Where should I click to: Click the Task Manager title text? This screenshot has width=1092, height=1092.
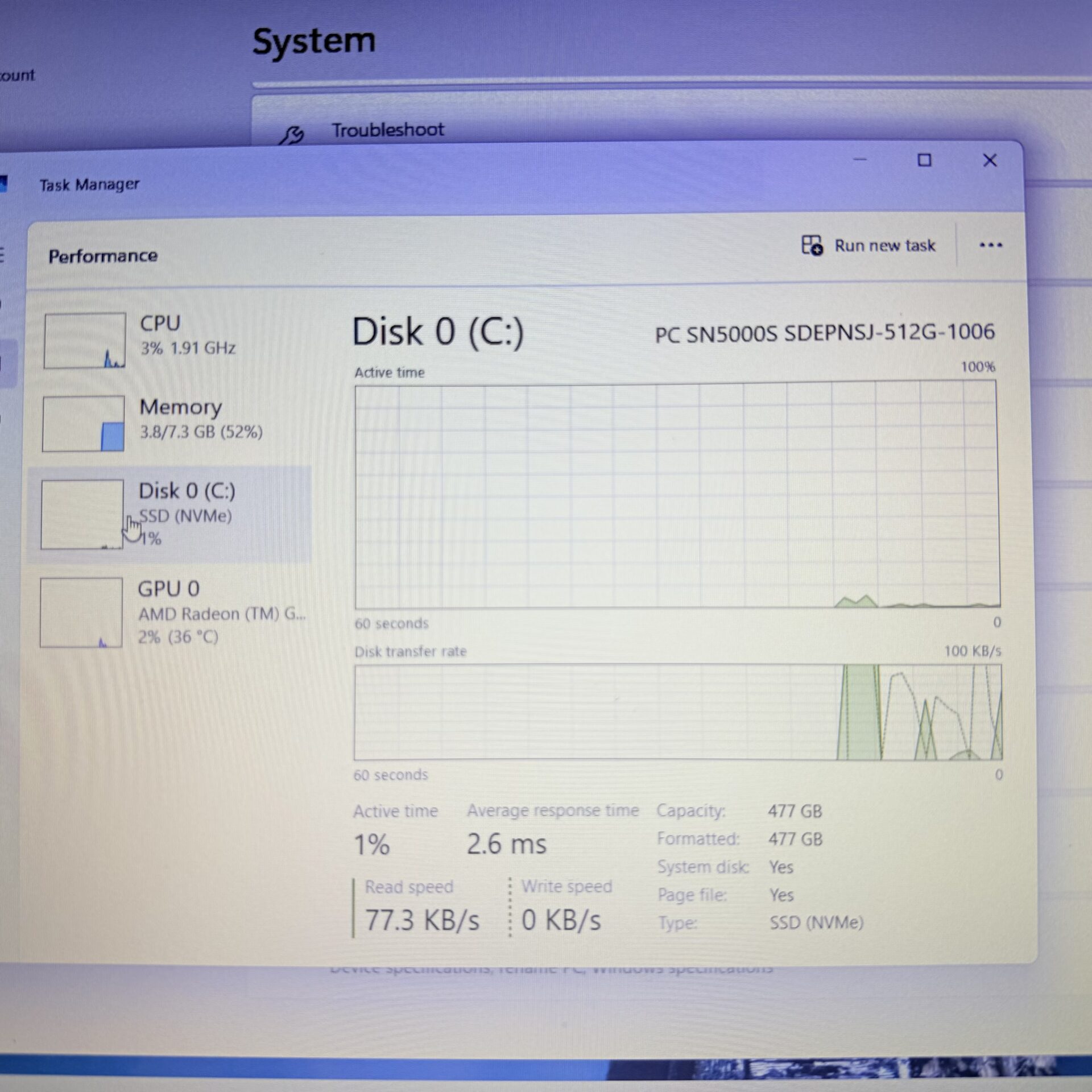click(89, 185)
